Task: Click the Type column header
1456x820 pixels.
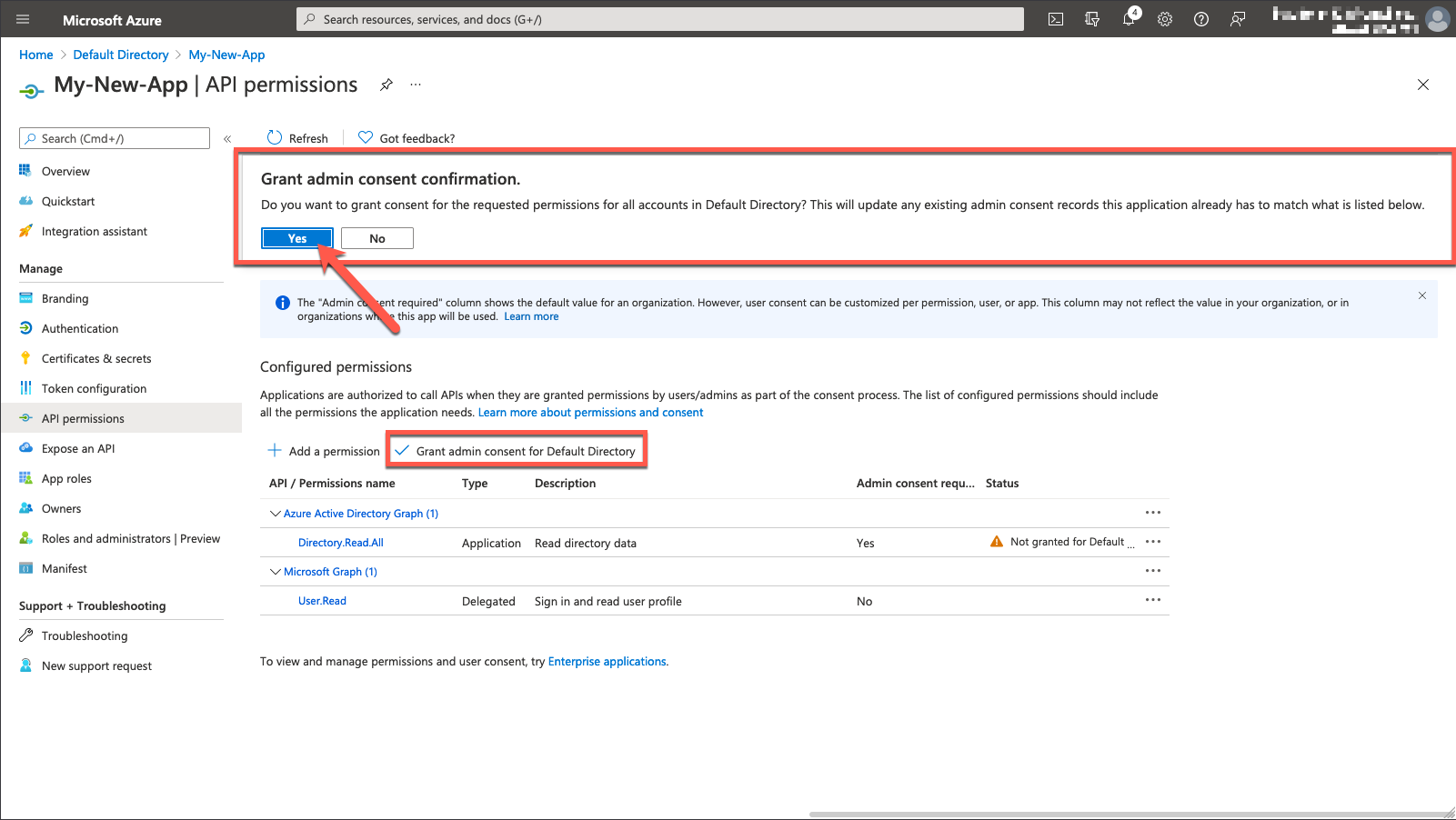Action: click(475, 484)
